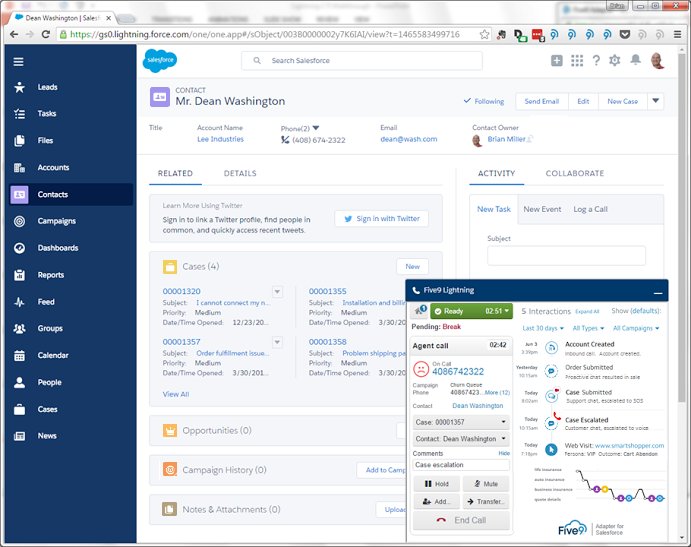This screenshot has height=547, width=691.
Task: Open the dropdown for case 00001357 card
Action: click(277, 342)
